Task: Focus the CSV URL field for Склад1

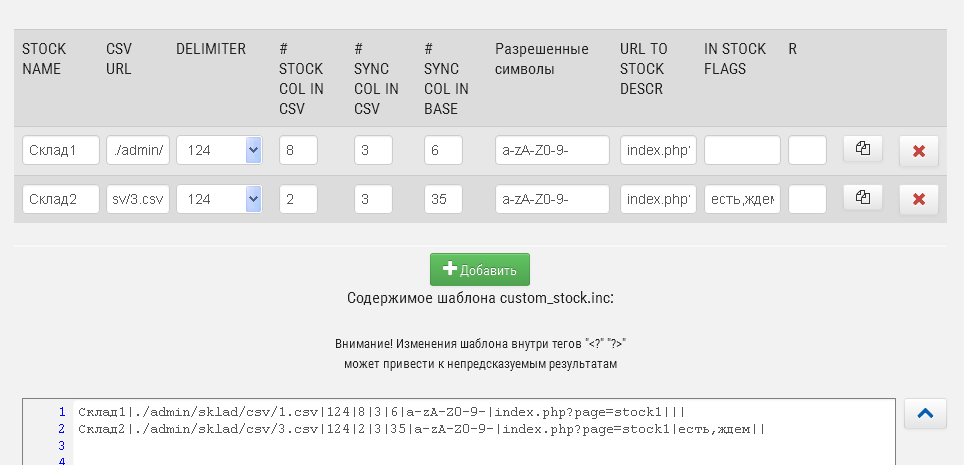Action: [138, 151]
